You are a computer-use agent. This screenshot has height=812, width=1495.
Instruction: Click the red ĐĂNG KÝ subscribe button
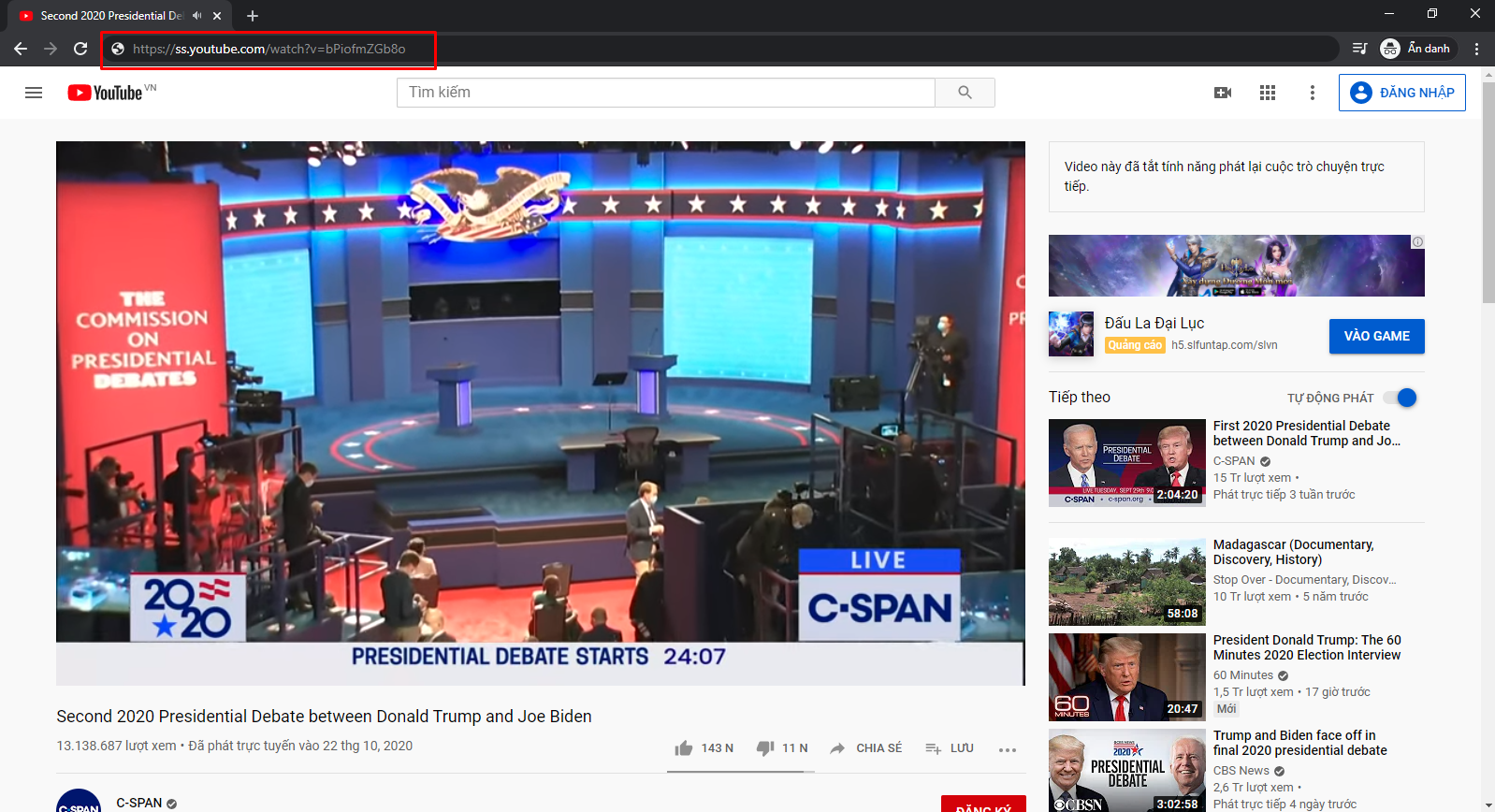[x=983, y=805]
